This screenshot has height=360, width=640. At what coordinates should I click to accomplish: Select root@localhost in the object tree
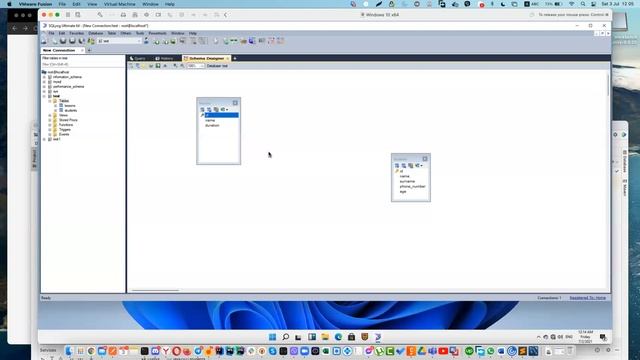pyautogui.click(x=58, y=72)
